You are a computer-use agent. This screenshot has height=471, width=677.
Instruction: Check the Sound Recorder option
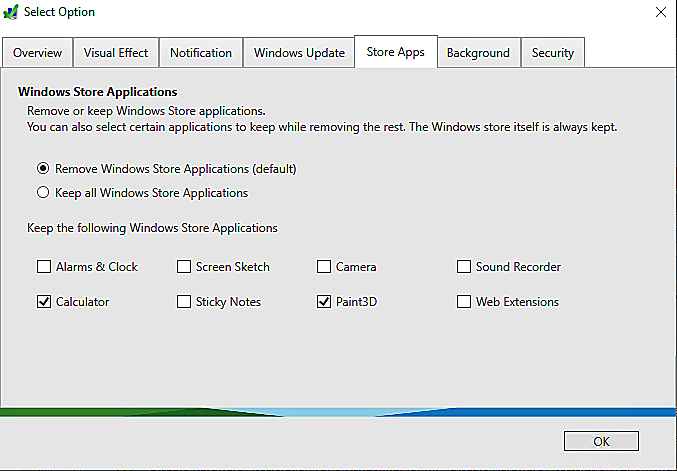point(464,266)
